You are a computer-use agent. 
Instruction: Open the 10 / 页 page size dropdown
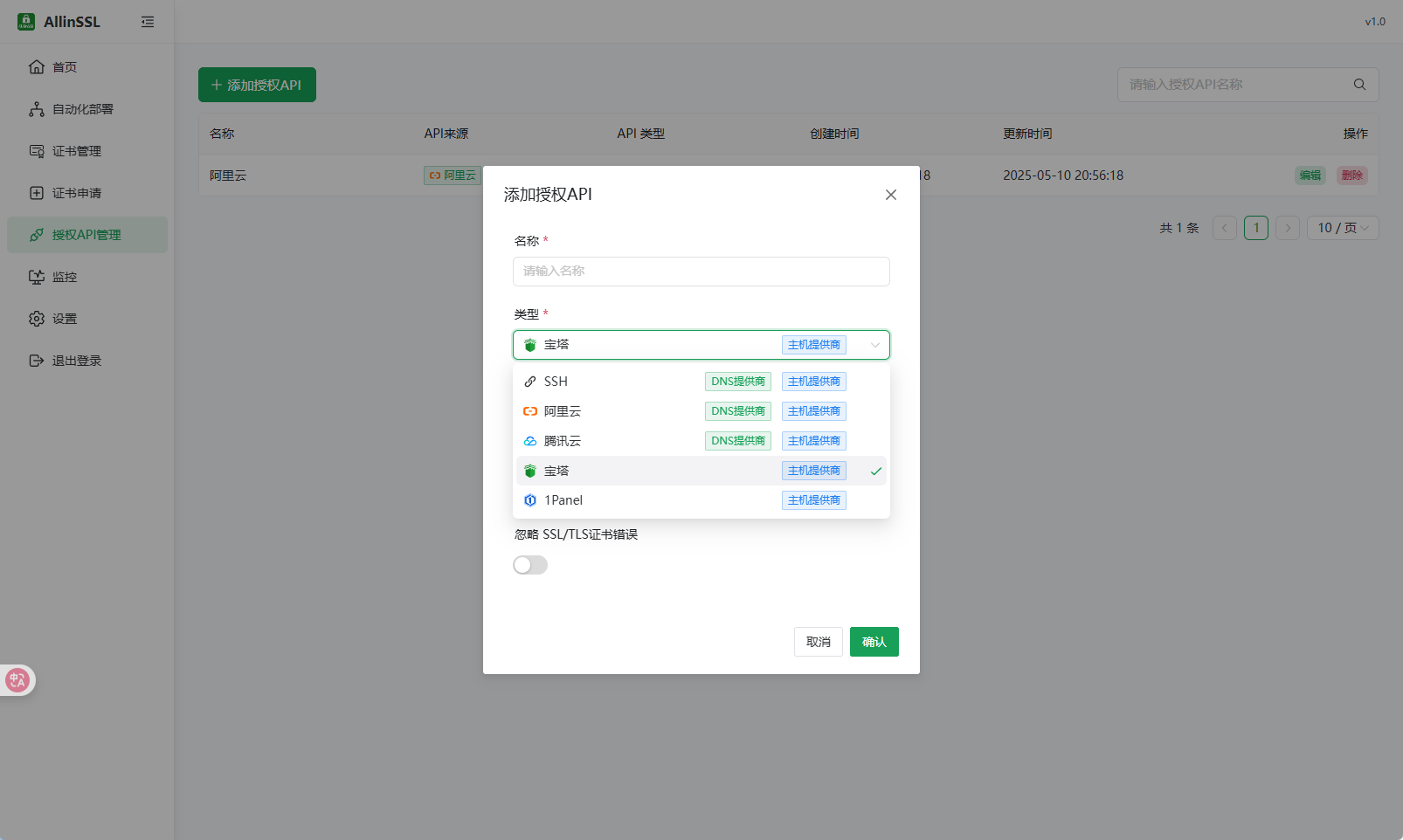[1343, 228]
